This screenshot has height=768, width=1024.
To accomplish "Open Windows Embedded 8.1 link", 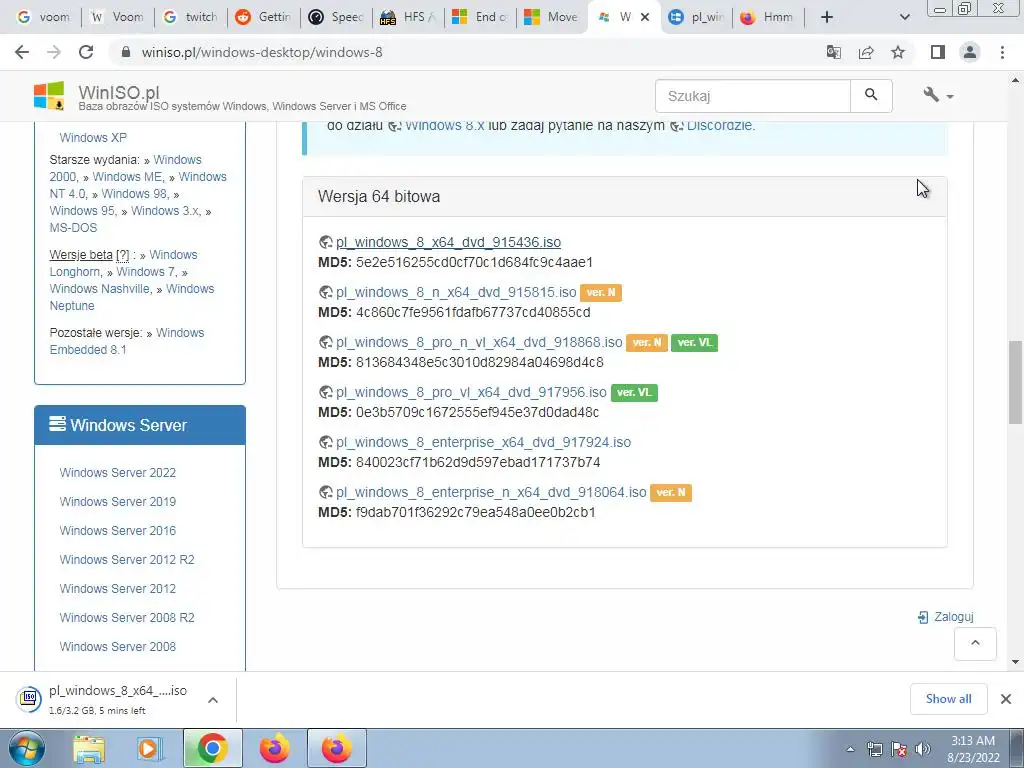I will click(127, 341).
